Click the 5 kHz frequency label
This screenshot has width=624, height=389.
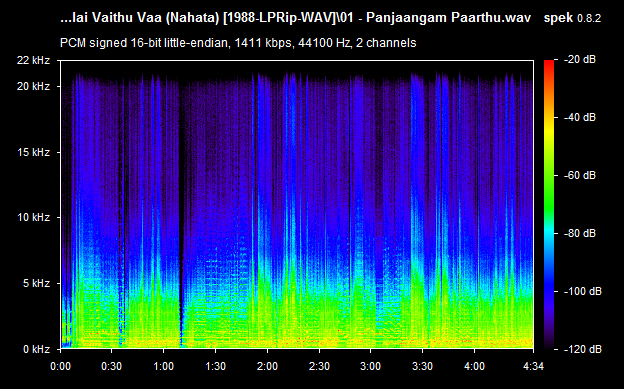click(37, 283)
